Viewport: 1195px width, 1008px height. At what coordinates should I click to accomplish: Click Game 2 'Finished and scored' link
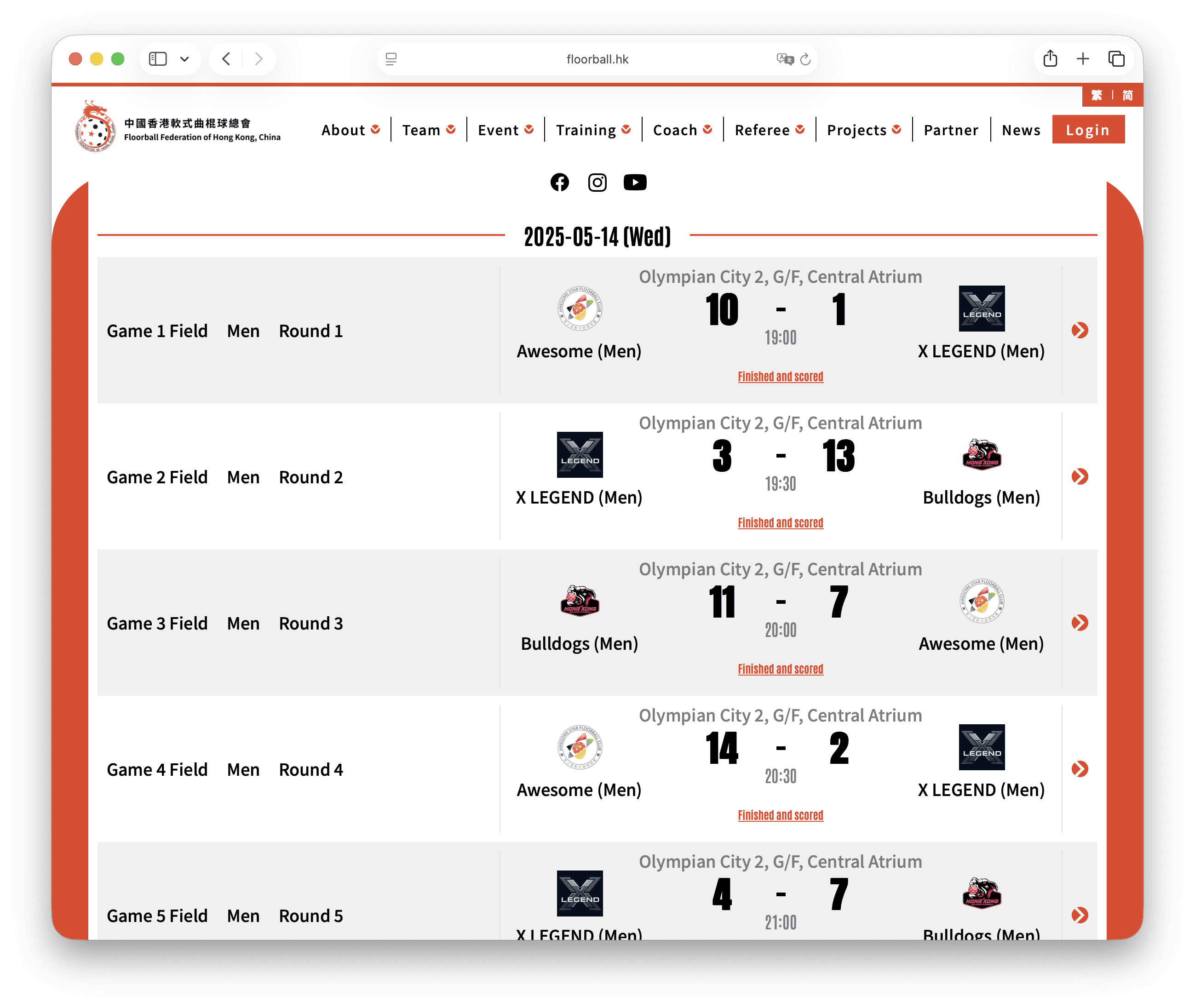pos(780,523)
